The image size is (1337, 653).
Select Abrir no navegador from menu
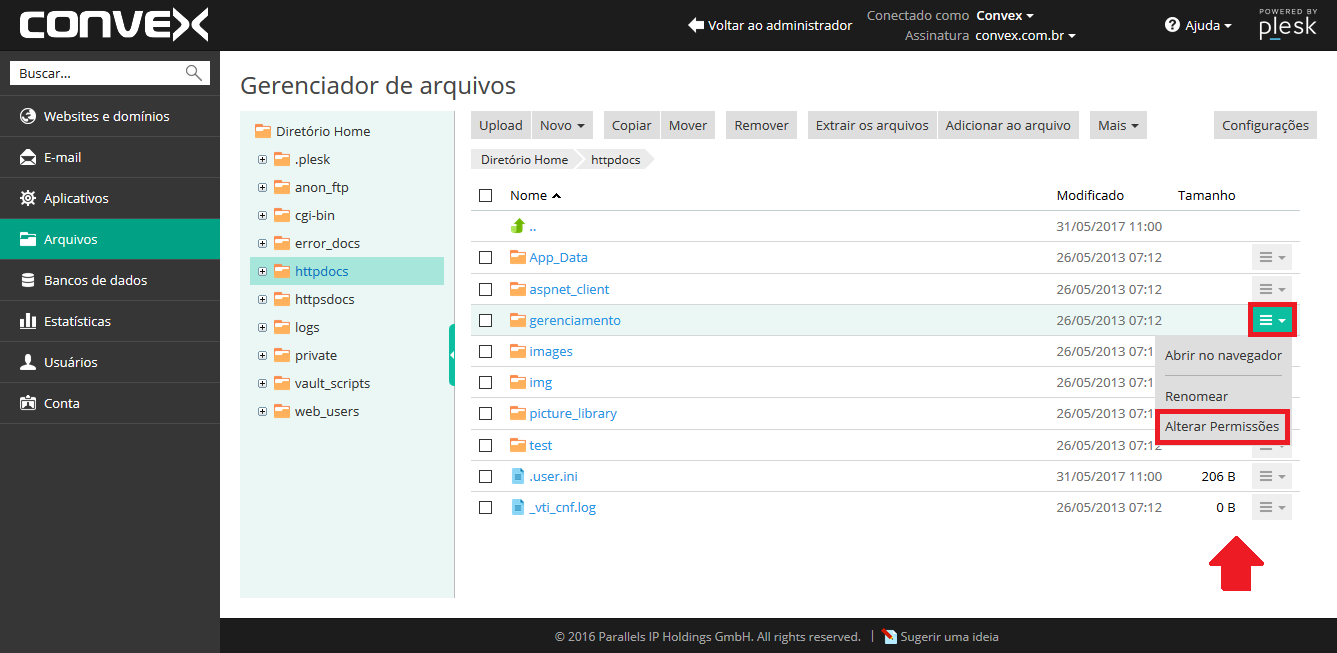1223,355
